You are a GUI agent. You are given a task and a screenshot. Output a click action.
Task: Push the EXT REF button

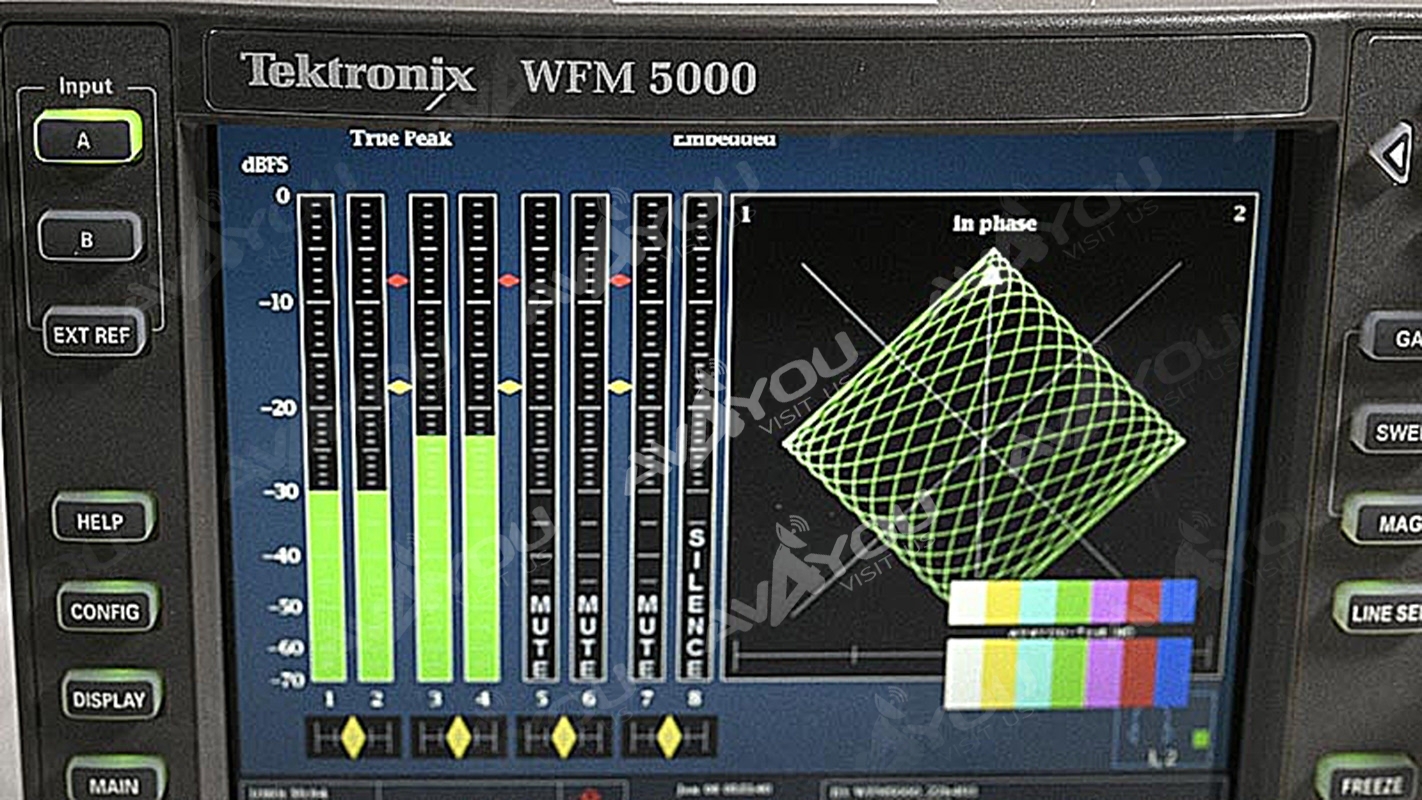pyautogui.click(x=94, y=333)
